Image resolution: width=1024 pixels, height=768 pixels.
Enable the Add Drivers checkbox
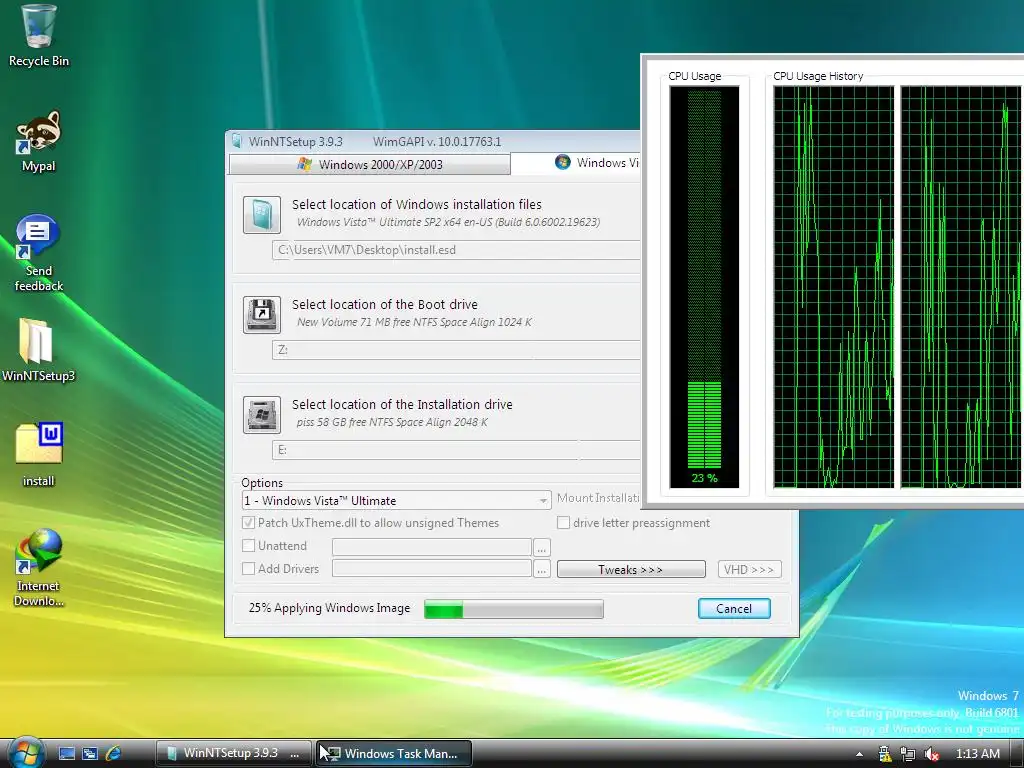(x=248, y=568)
